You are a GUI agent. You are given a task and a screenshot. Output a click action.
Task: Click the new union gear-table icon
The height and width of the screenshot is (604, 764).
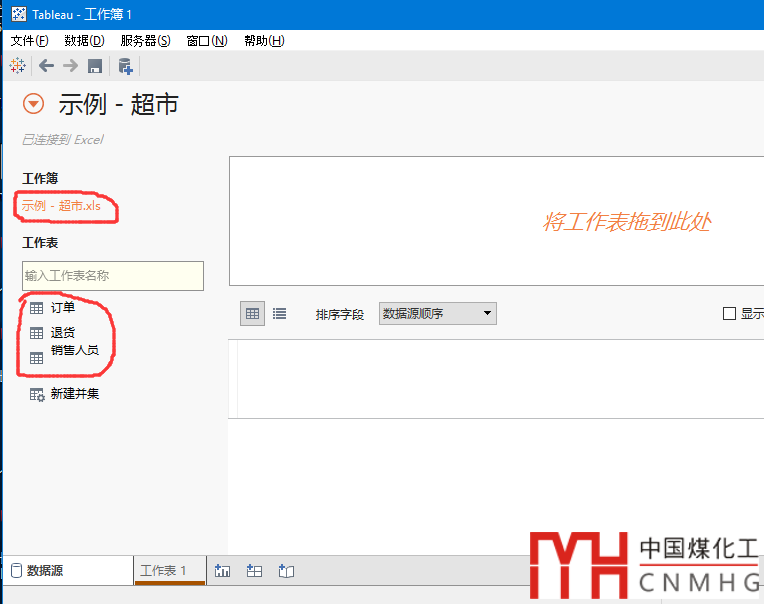[x=37, y=395]
